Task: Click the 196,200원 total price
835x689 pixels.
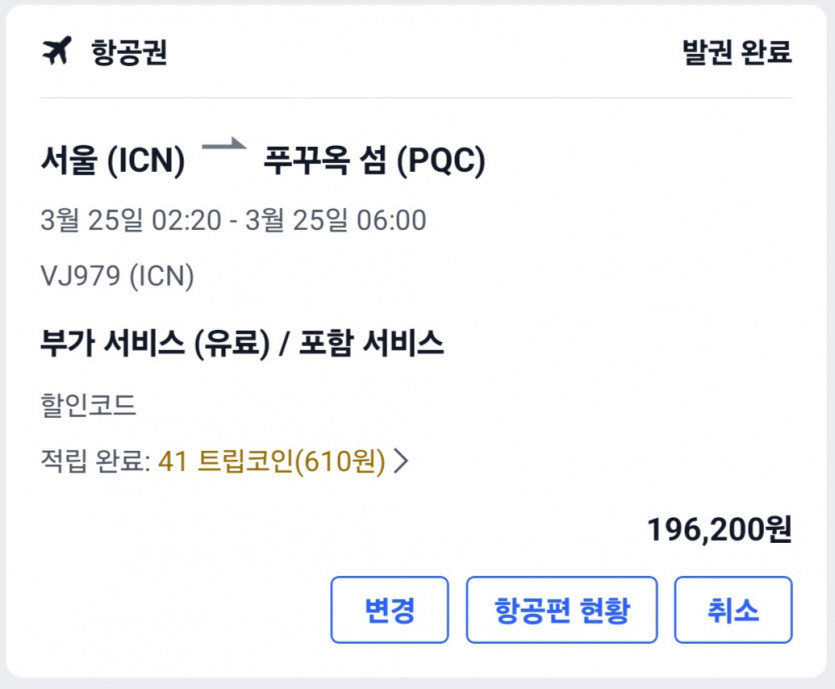Action: pos(719,529)
